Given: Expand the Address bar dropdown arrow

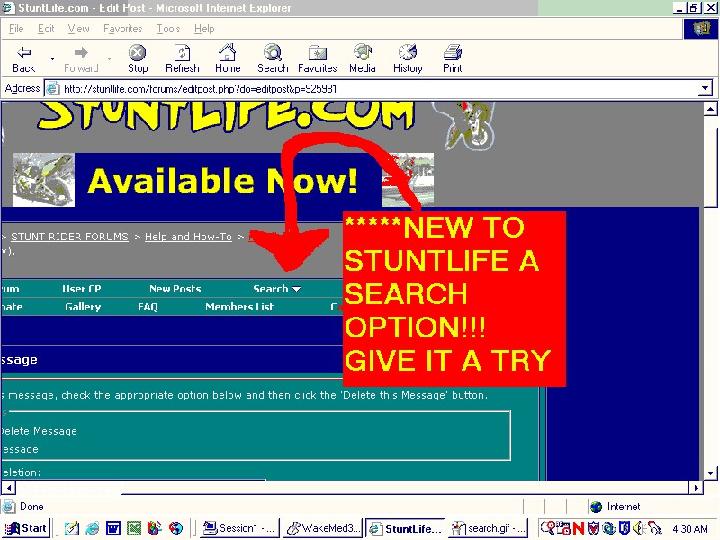Looking at the screenshot, I should pos(705,88).
